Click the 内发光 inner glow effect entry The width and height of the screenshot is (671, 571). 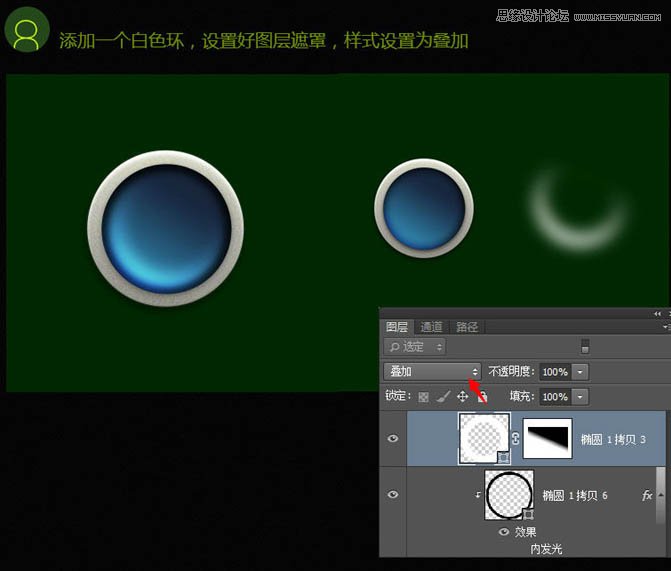[x=546, y=549]
